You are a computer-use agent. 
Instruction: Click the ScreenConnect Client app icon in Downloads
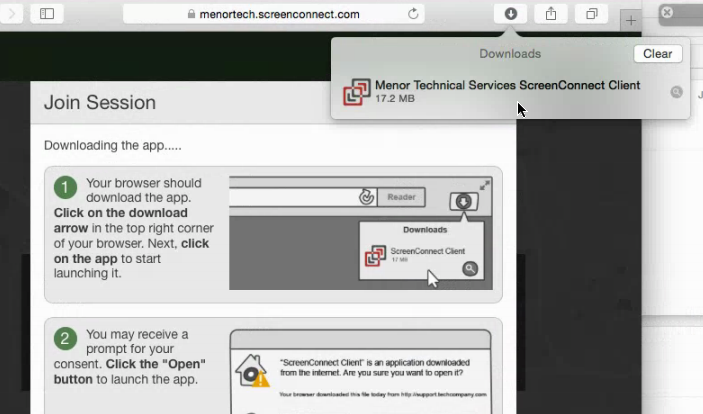[357, 92]
